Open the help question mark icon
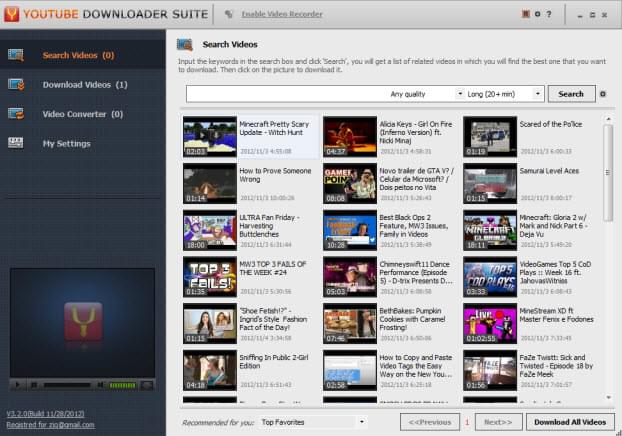The height and width of the screenshot is (436, 622). 549,14
